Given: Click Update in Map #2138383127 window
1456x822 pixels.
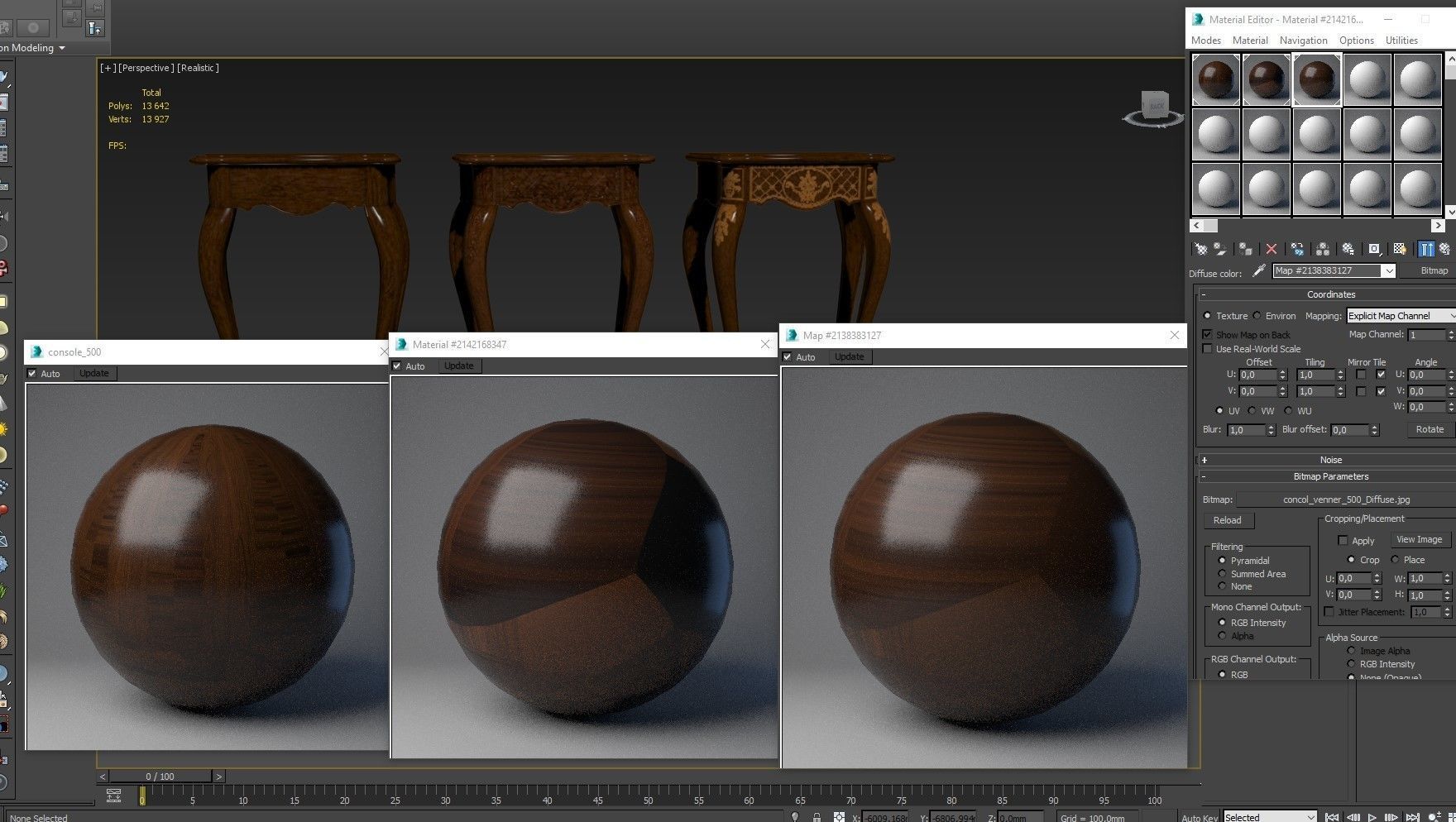Looking at the screenshot, I should pos(849,356).
